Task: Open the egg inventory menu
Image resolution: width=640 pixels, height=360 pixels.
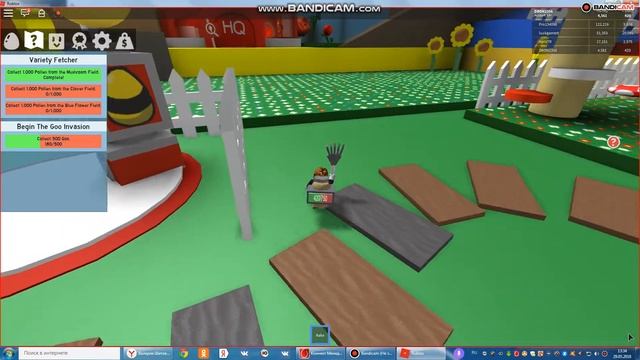Action: pyautogui.click(x=11, y=41)
